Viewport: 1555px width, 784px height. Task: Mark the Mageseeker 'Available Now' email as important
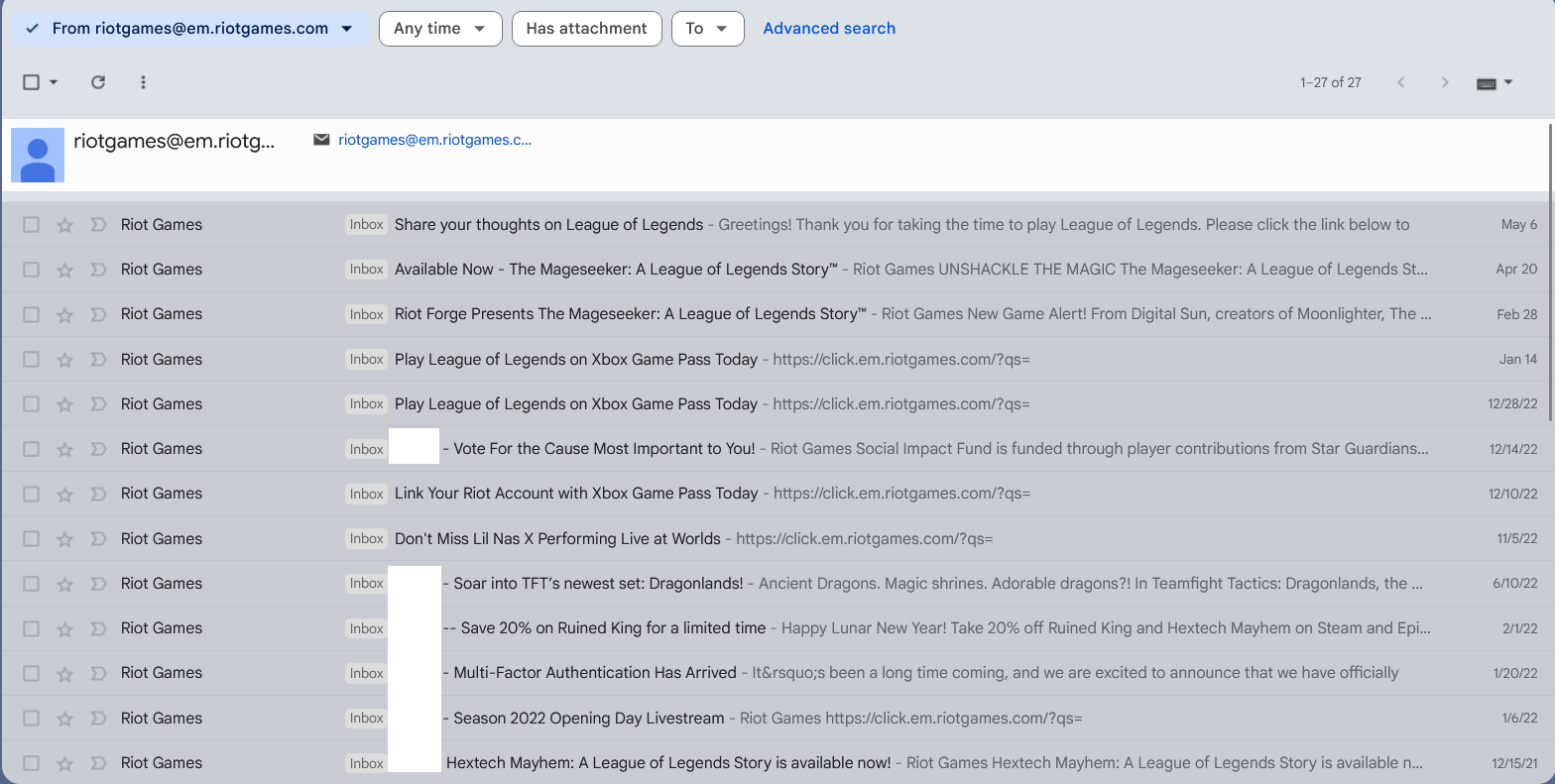pos(98,270)
